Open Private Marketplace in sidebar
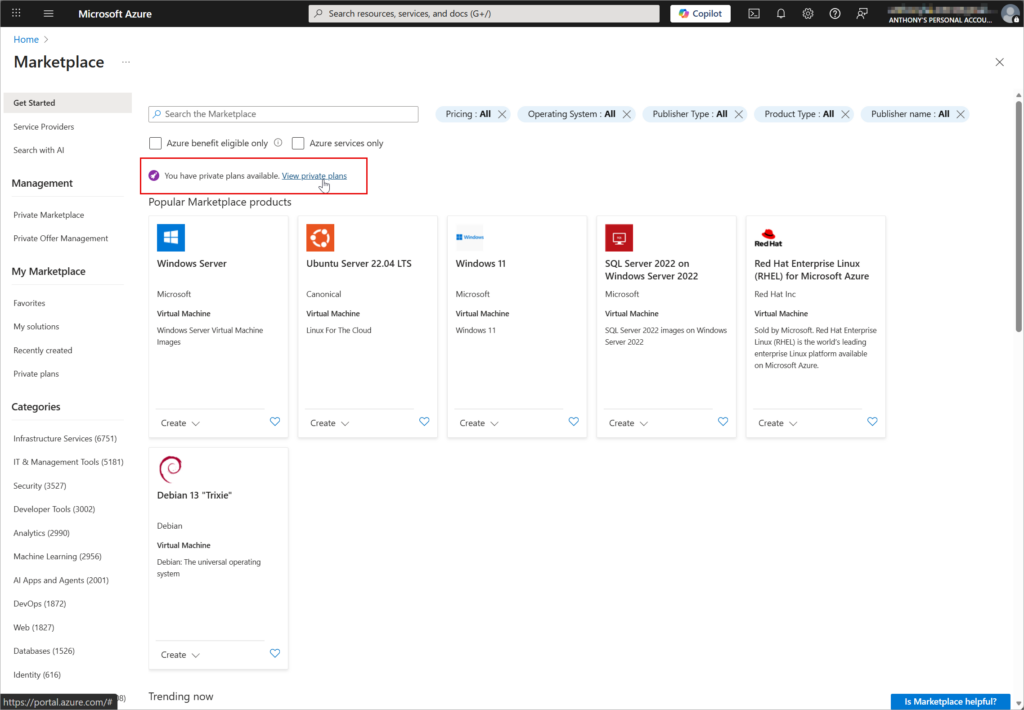The image size is (1024, 710). tap(49, 215)
